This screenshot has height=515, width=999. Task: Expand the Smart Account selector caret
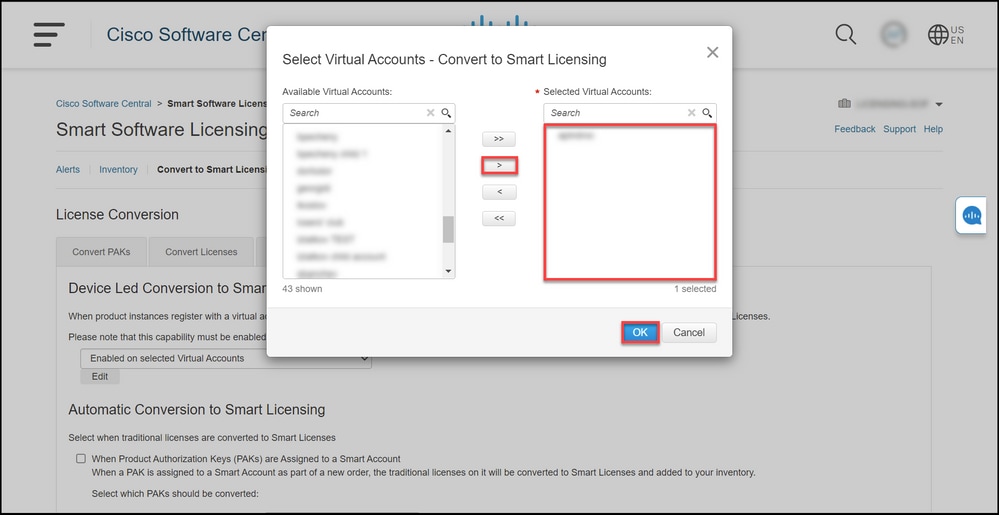(939, 105)
